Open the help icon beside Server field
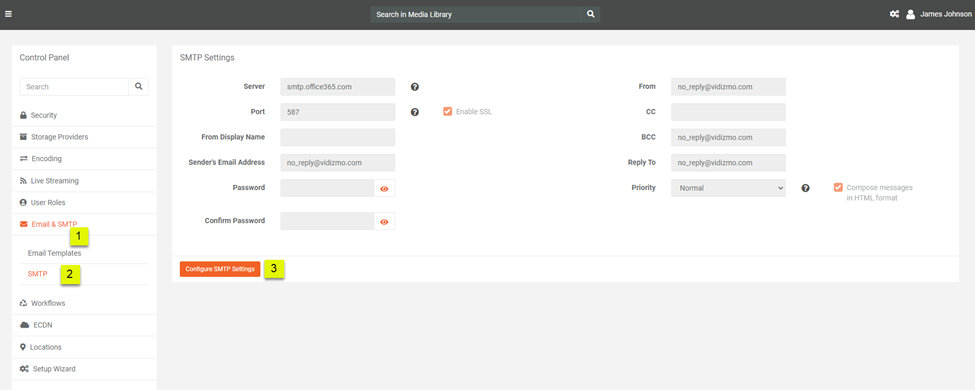Screen dimensions: 975x390 pyautogui.click(x=415, y=87)
